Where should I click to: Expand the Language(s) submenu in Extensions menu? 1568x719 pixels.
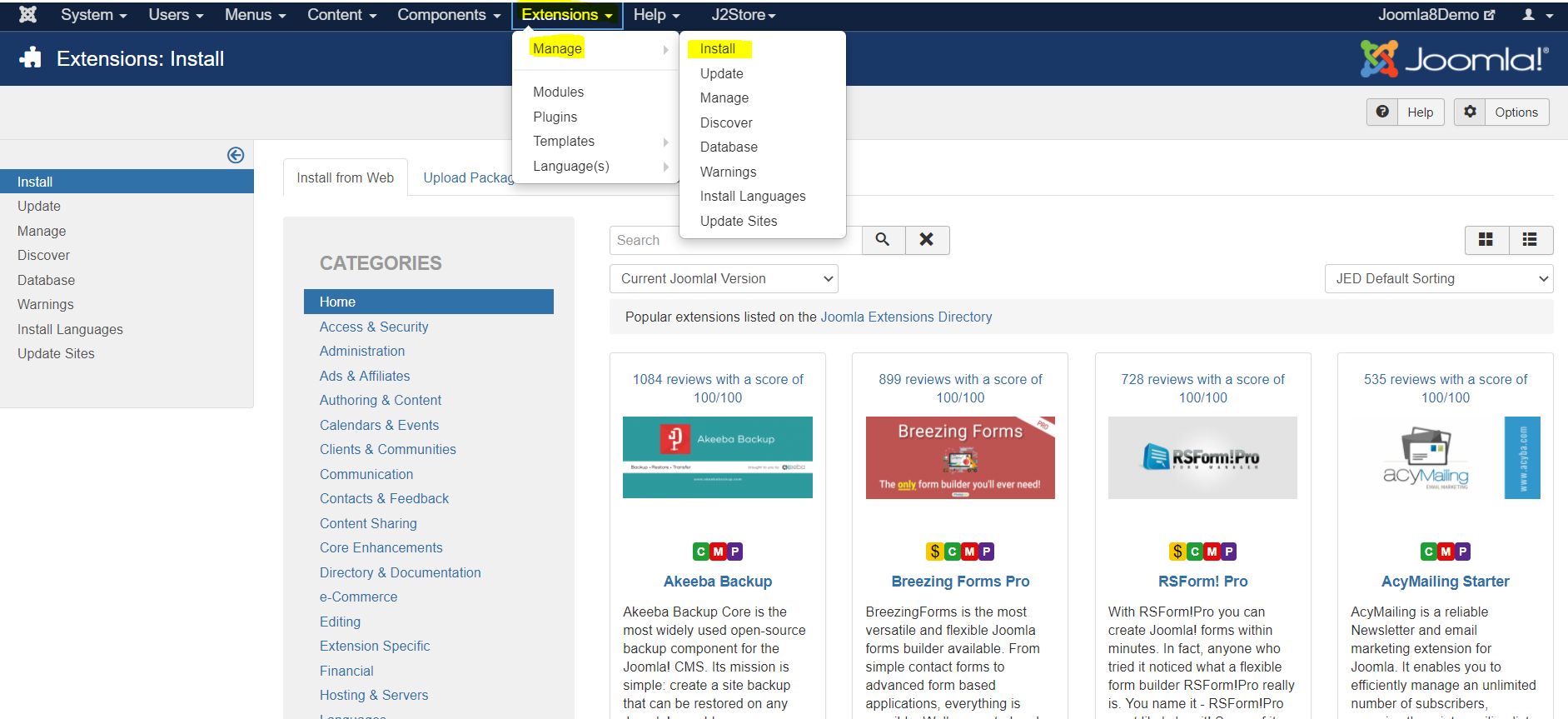tap(596, 167)
